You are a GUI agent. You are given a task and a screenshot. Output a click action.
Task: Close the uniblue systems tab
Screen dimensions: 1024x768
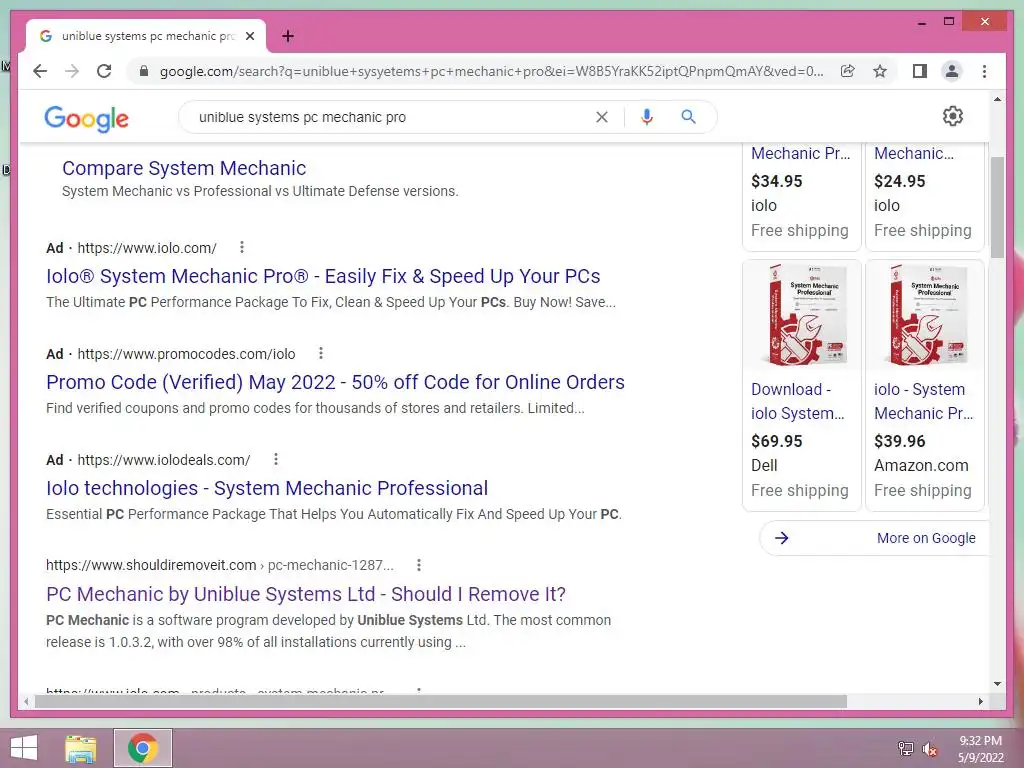(249, 36)
